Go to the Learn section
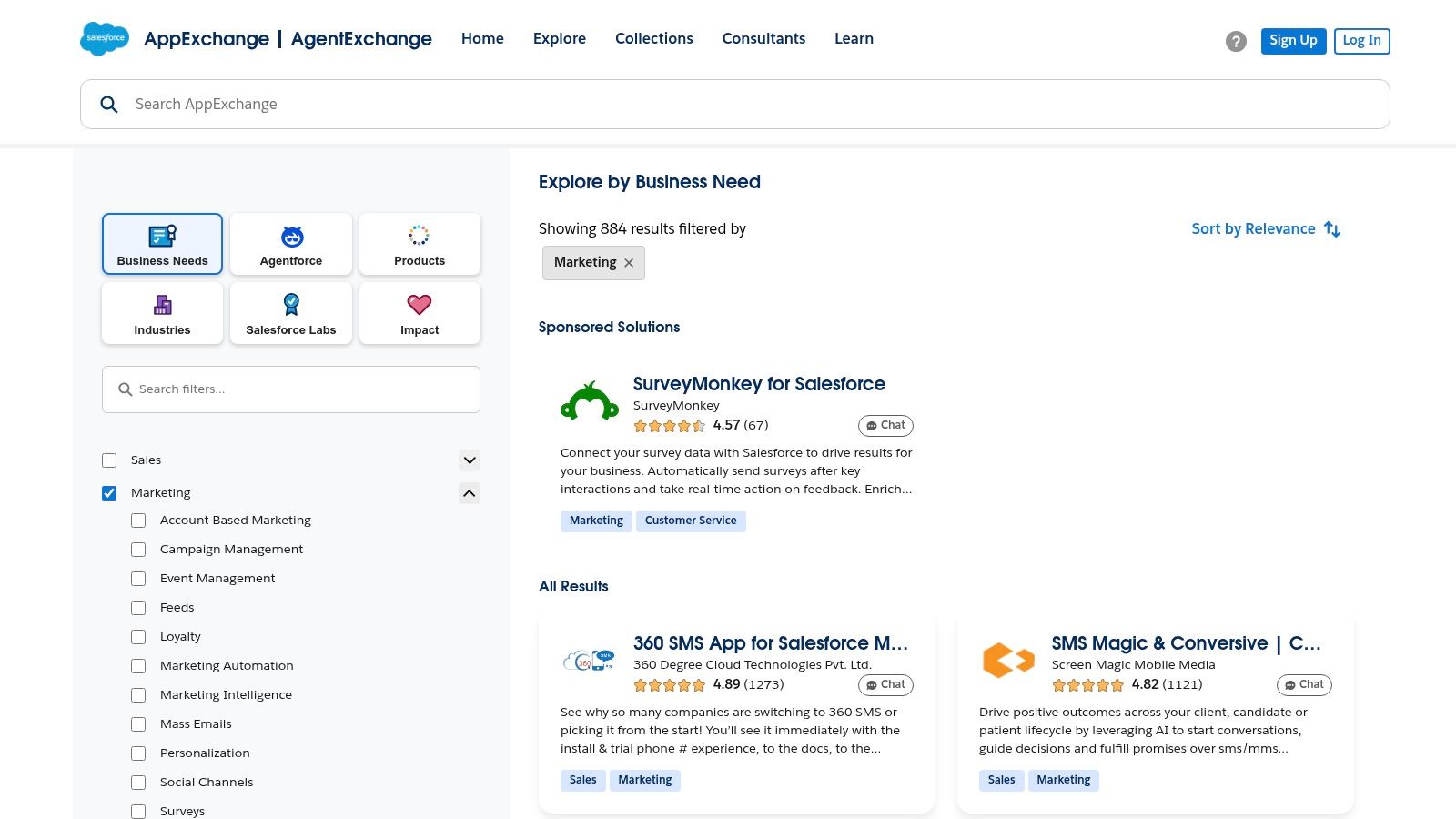This screenshot has height=819, width=1456. coord(854,38)
